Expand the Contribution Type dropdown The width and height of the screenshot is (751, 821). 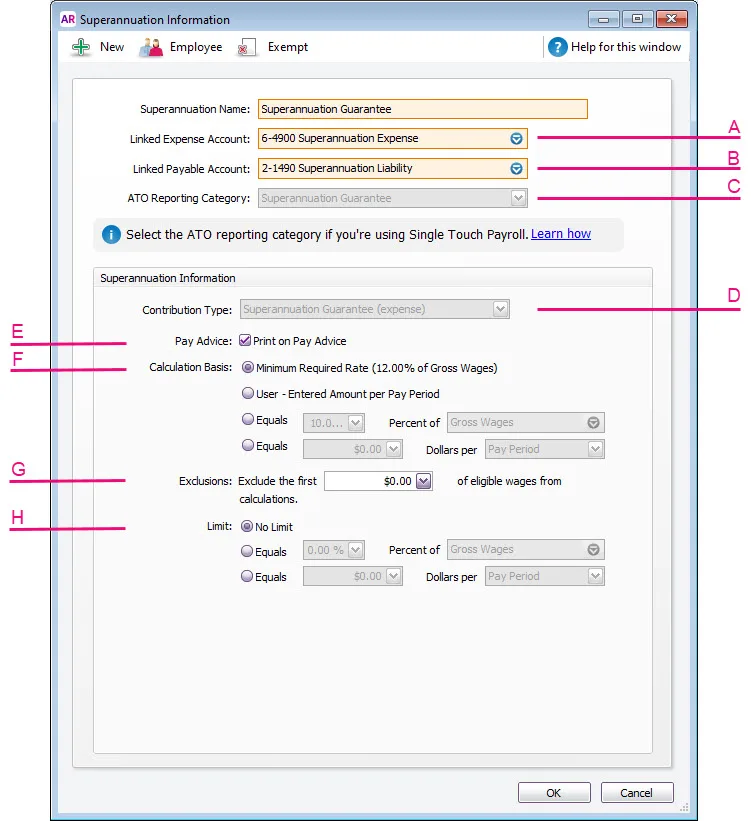click(501, 309)
